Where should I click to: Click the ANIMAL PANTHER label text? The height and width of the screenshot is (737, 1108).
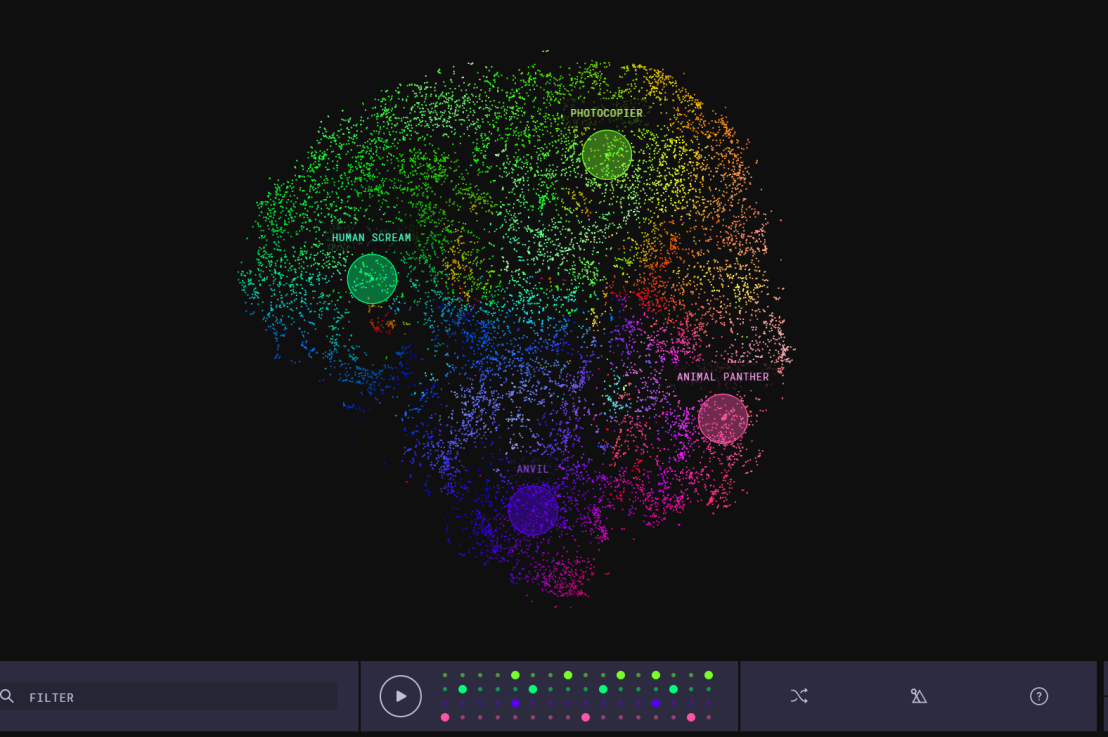coord(722,376)
